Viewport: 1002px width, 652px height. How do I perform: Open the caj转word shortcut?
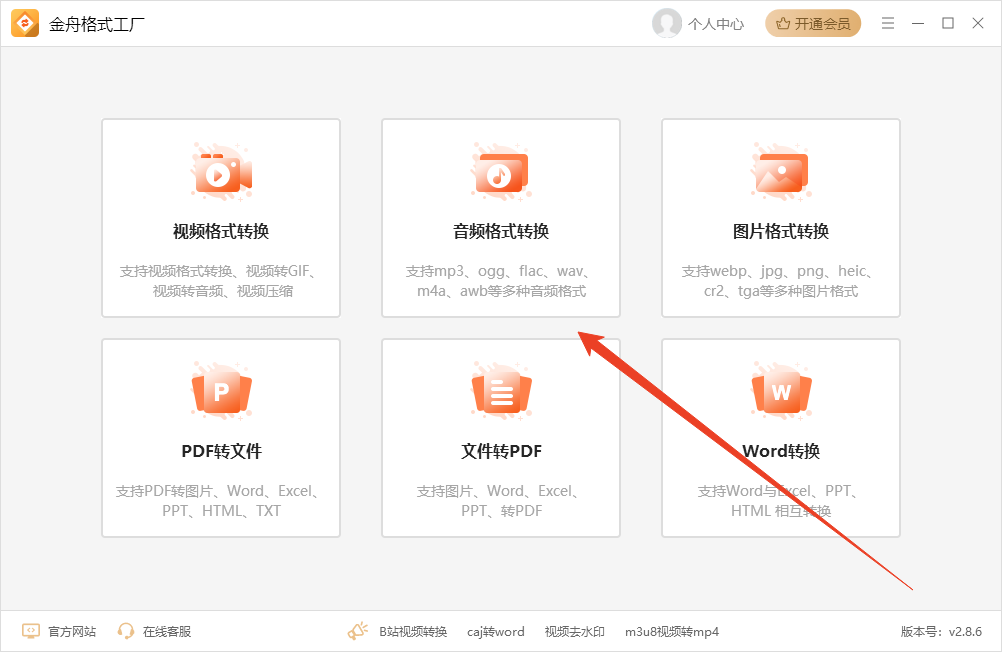coord(495,631)
